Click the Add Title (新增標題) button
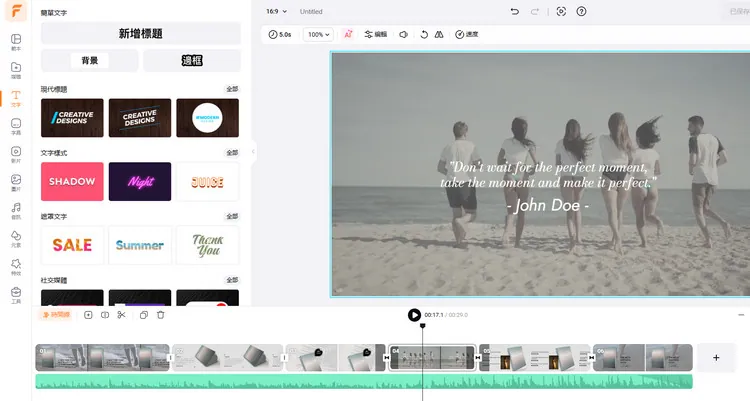 [141, 33]
